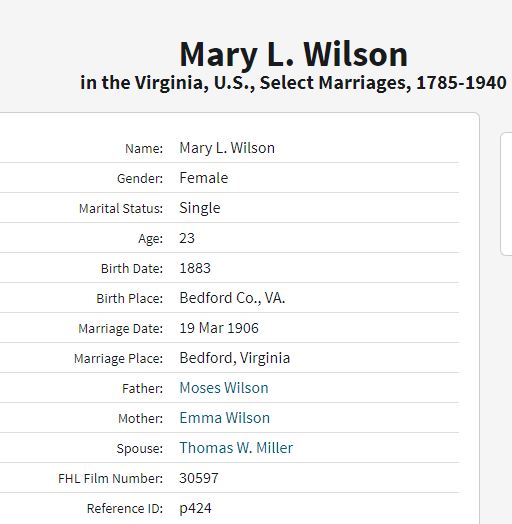Open the mother's record link Emma Wilson
512x524 pixels.
click(225, 418)
